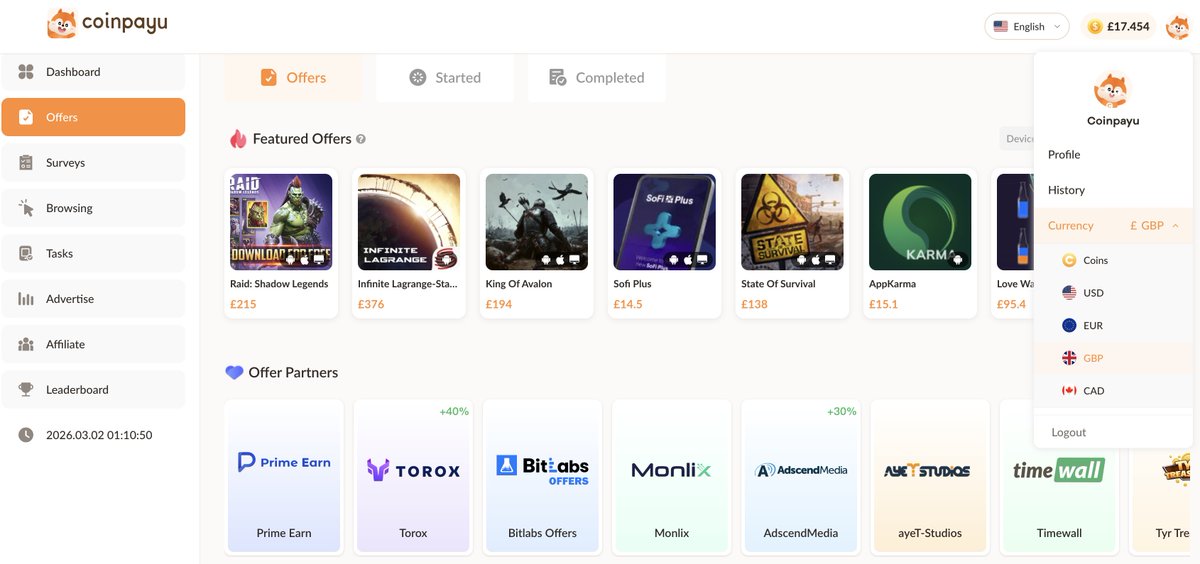Switch to the Offers tab

[293, 77]
